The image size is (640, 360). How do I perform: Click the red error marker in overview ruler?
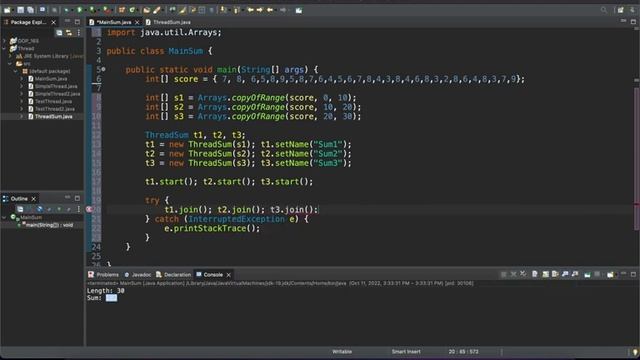pyautogui.click(x=636, y=204)
